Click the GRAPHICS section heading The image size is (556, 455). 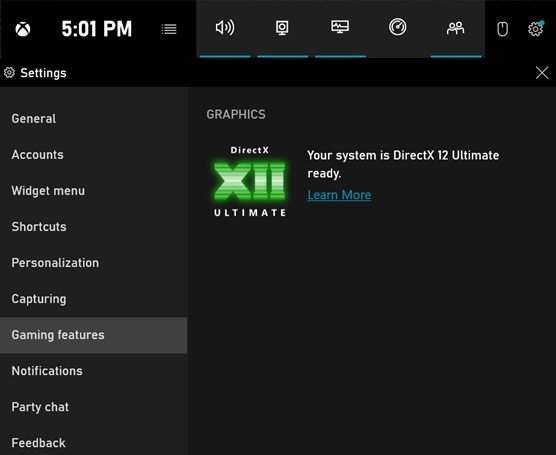click(236, 115)
